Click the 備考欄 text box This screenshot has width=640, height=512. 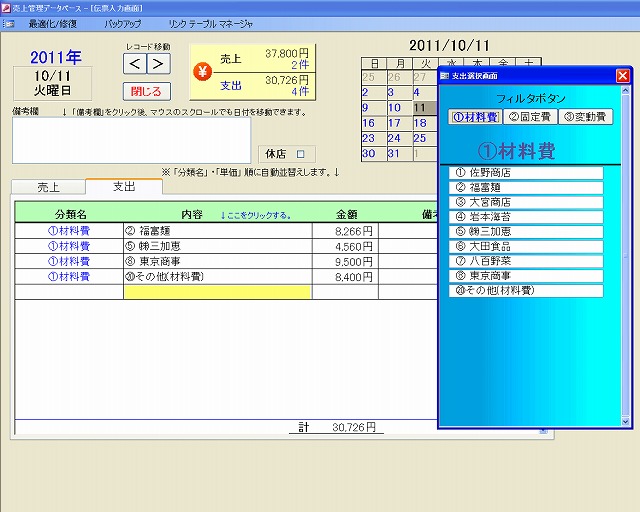131,140
